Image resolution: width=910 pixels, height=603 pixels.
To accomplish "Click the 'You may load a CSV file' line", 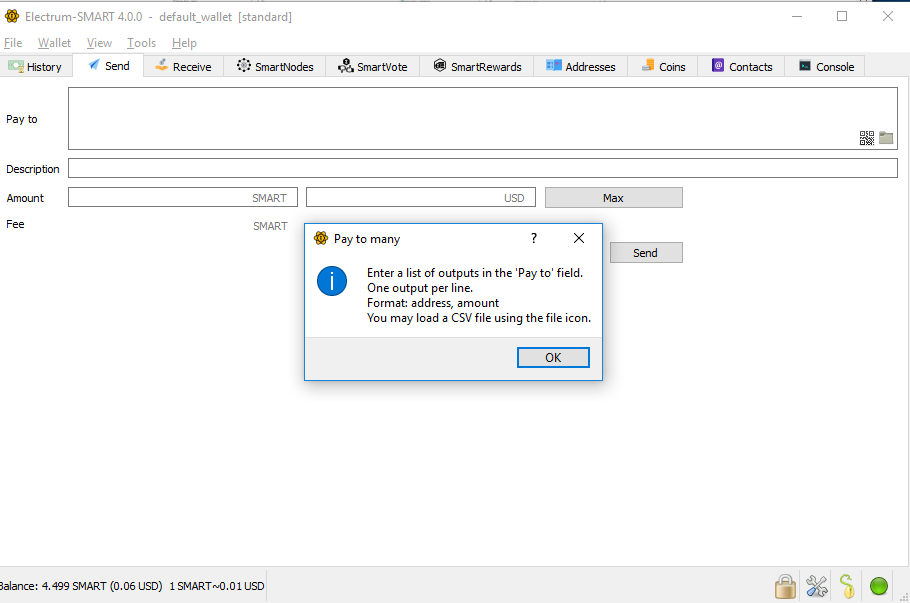I will 479,318.
